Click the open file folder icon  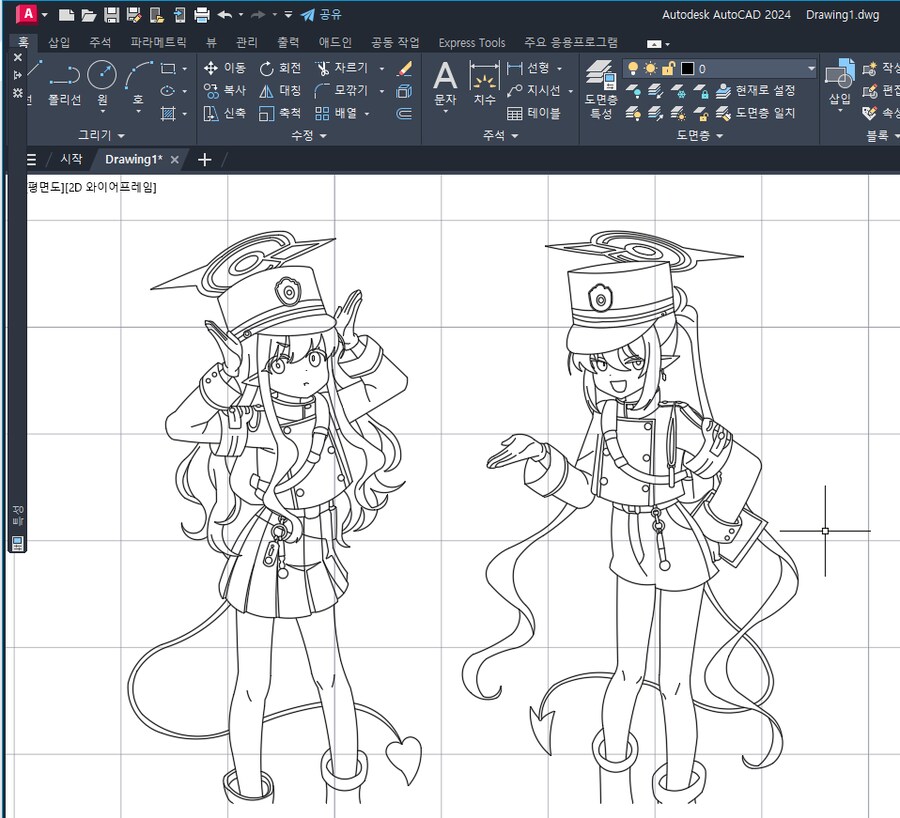coord(88,15)
